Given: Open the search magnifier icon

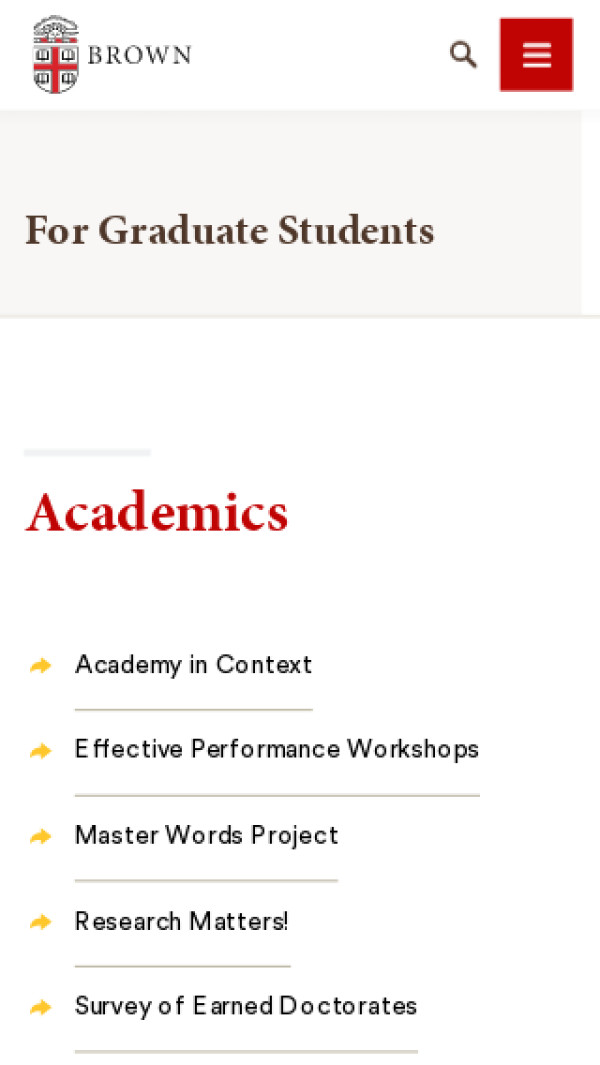Looking at the screenshot, I should [x=463, y=54].
